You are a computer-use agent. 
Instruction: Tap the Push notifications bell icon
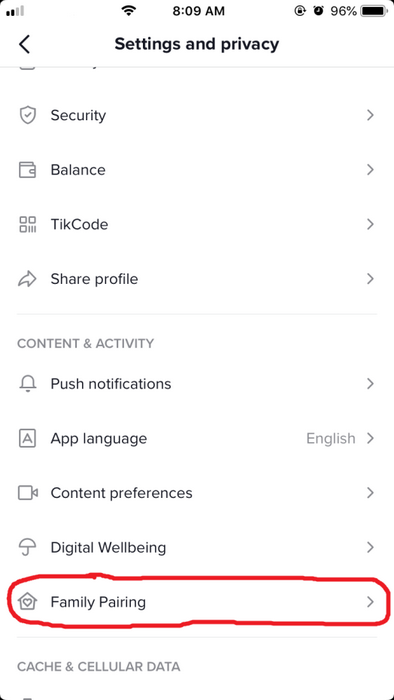click(27, 384)
